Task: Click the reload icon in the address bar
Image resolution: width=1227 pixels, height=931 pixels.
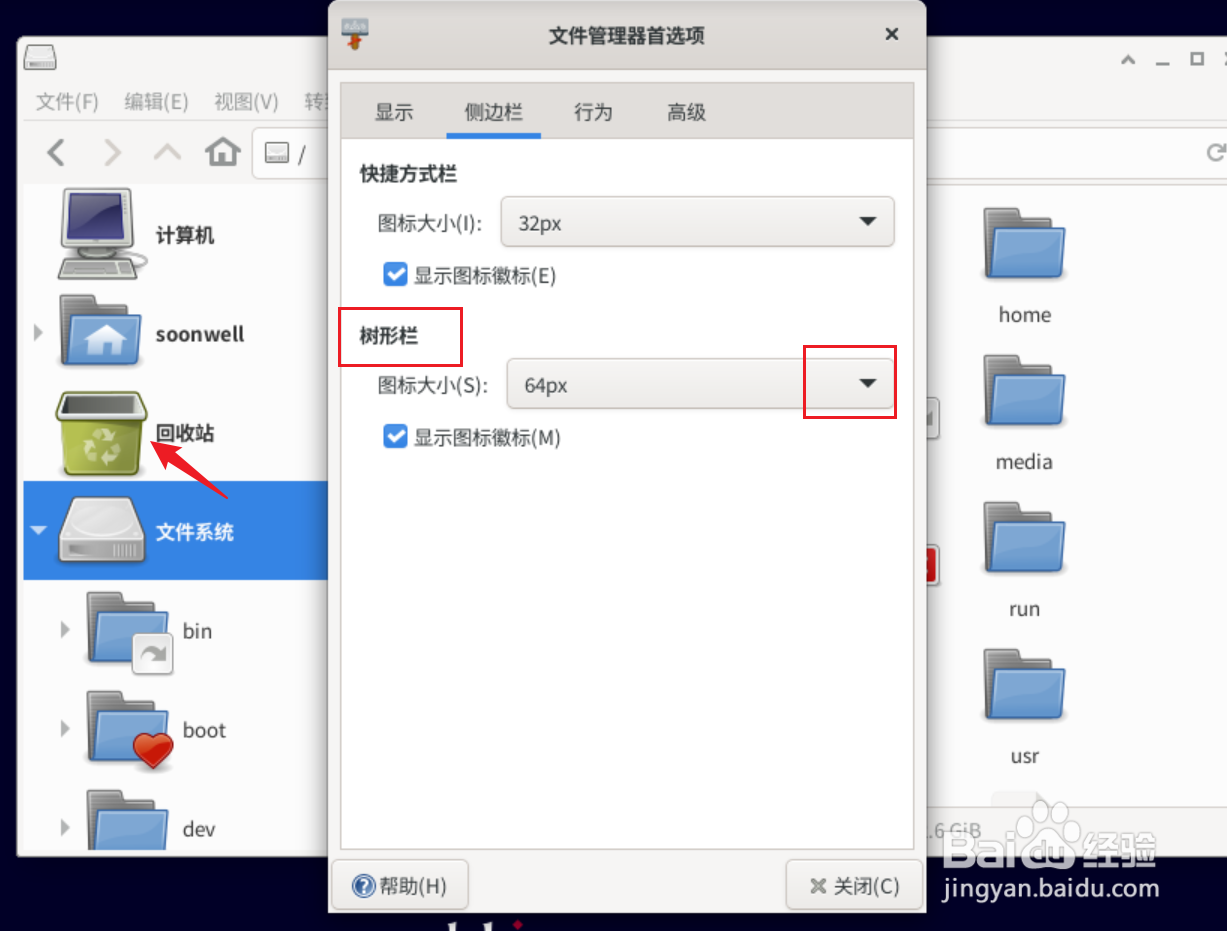Action: [1215, 152]
